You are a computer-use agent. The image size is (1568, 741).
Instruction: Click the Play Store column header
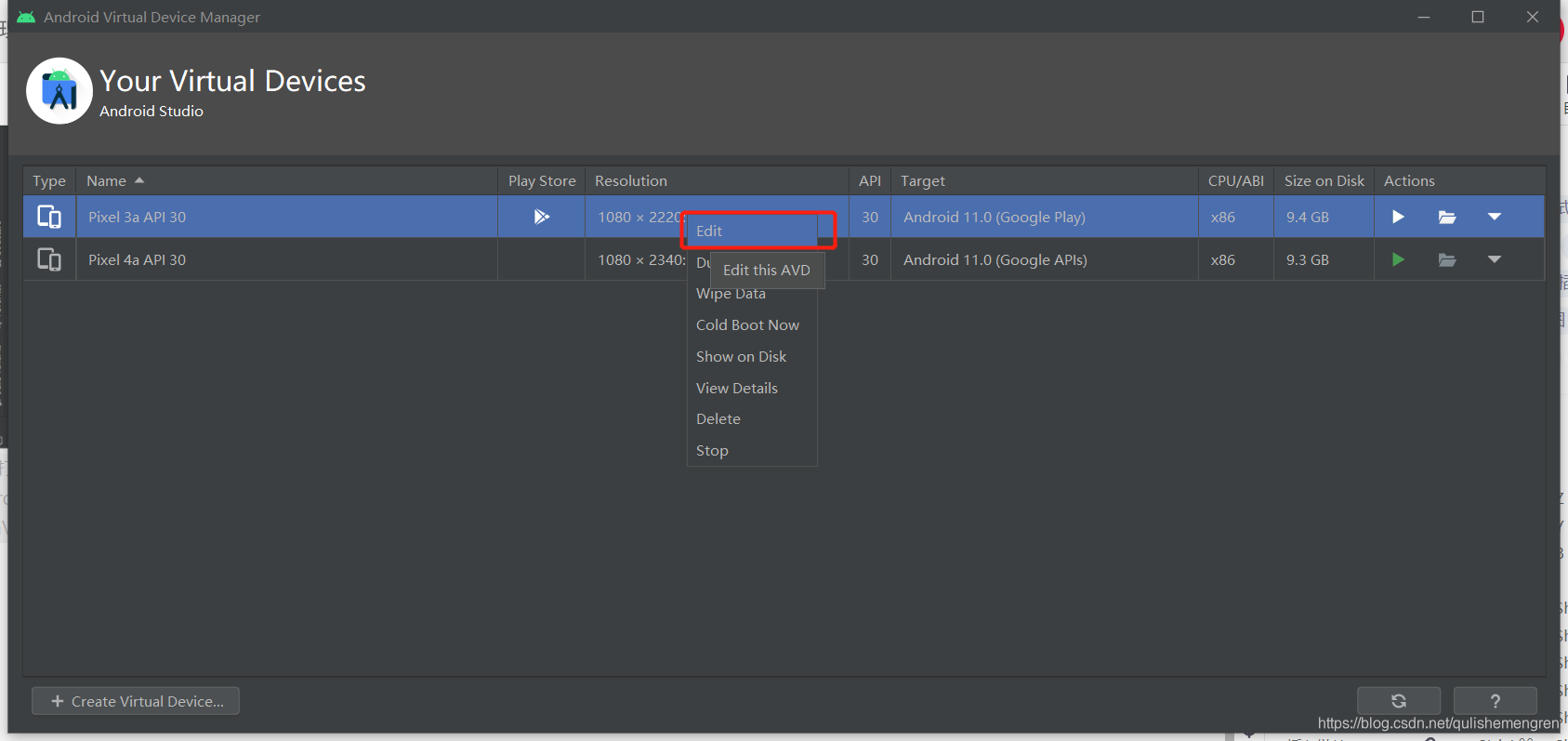click(x=542, y=180)
